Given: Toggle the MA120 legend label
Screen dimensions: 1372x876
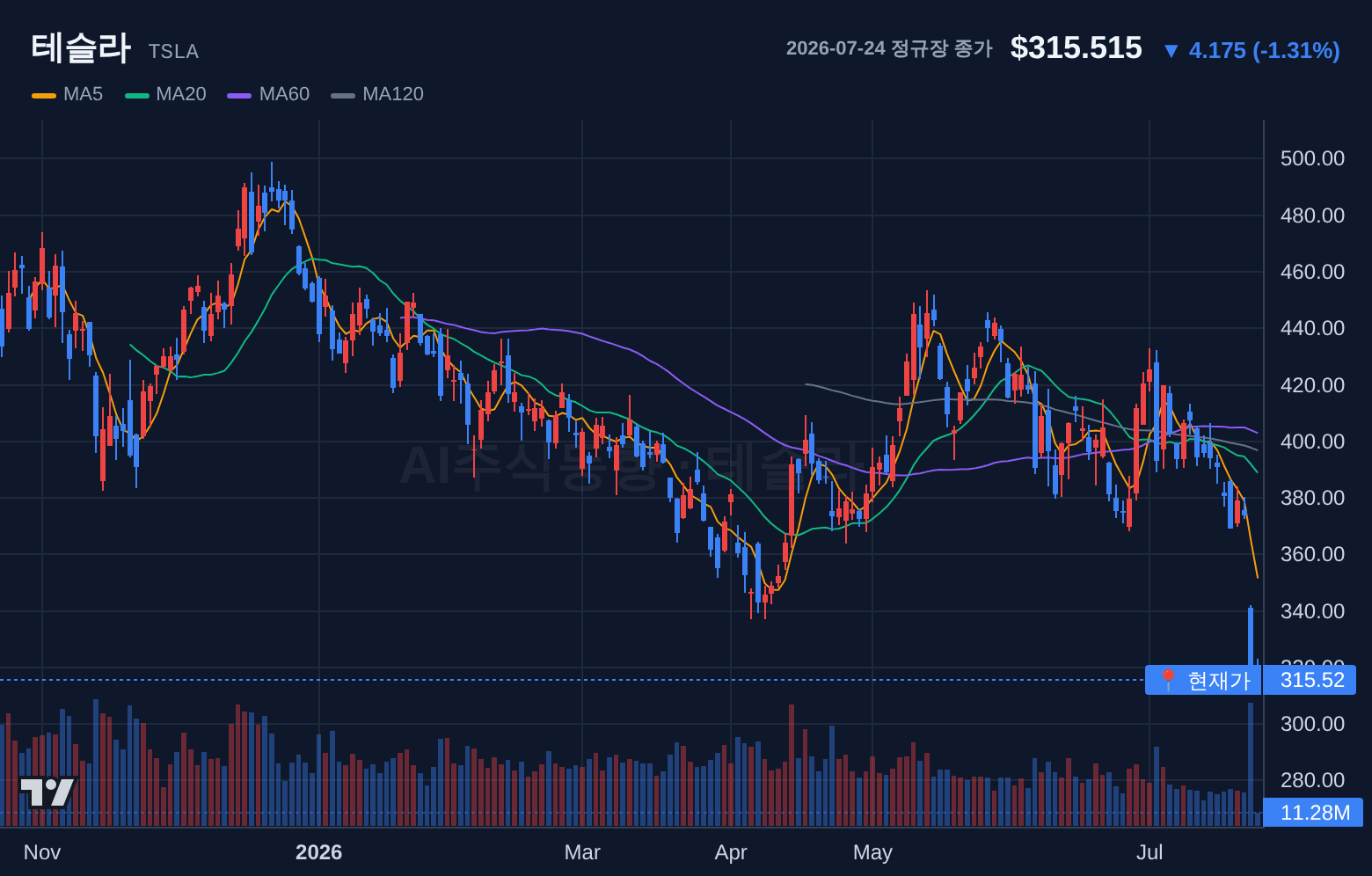Looking at the screenshot, I should (x=393, y=94).
